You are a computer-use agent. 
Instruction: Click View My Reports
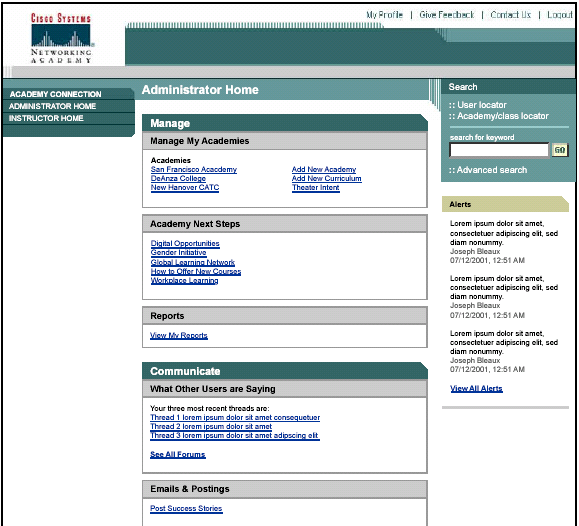[179, 335]
